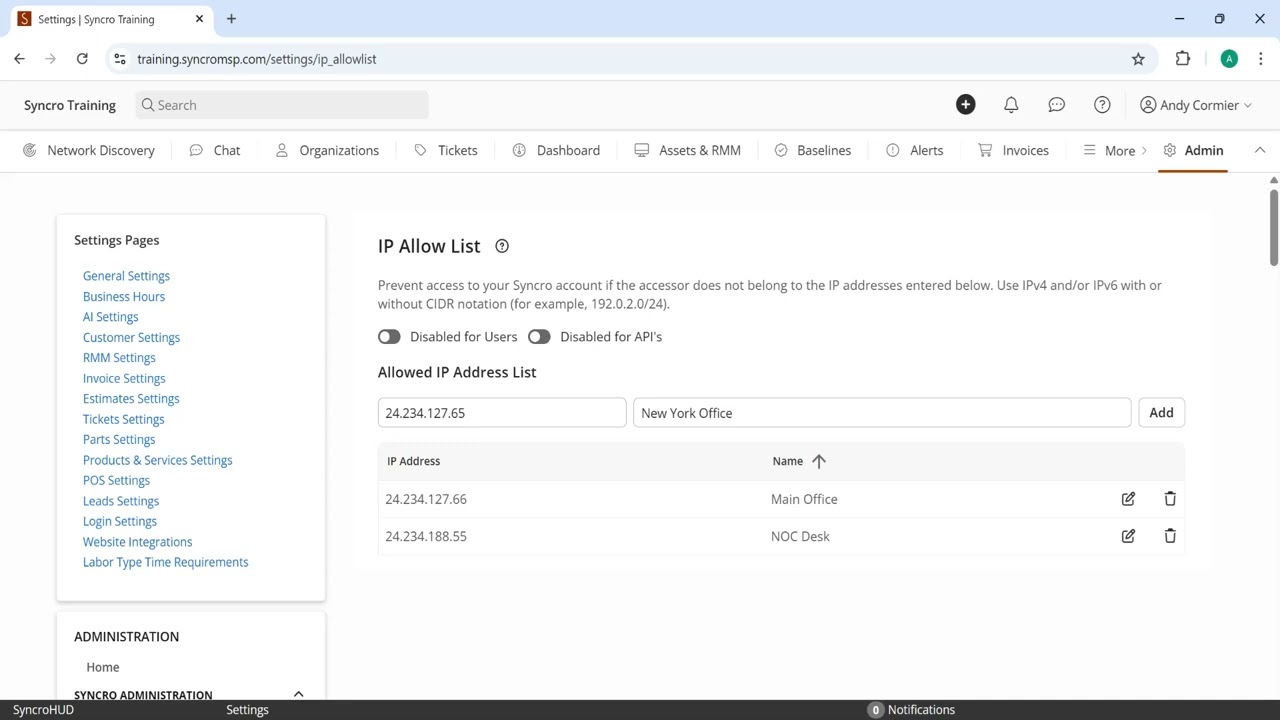Screen dimensions: 1280x720
Task: Open General Settings link
Action: pos(126,276)
